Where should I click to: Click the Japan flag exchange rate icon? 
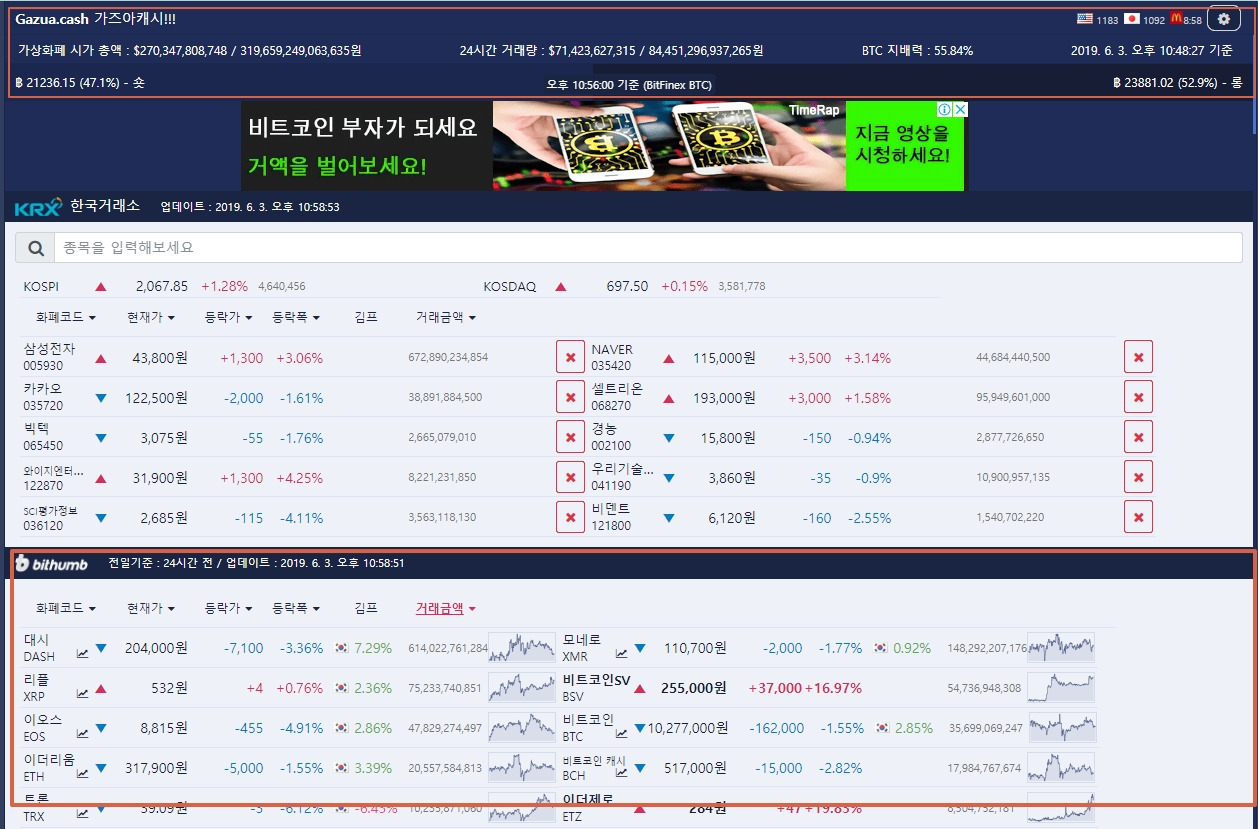click(x=1131, y=19)
